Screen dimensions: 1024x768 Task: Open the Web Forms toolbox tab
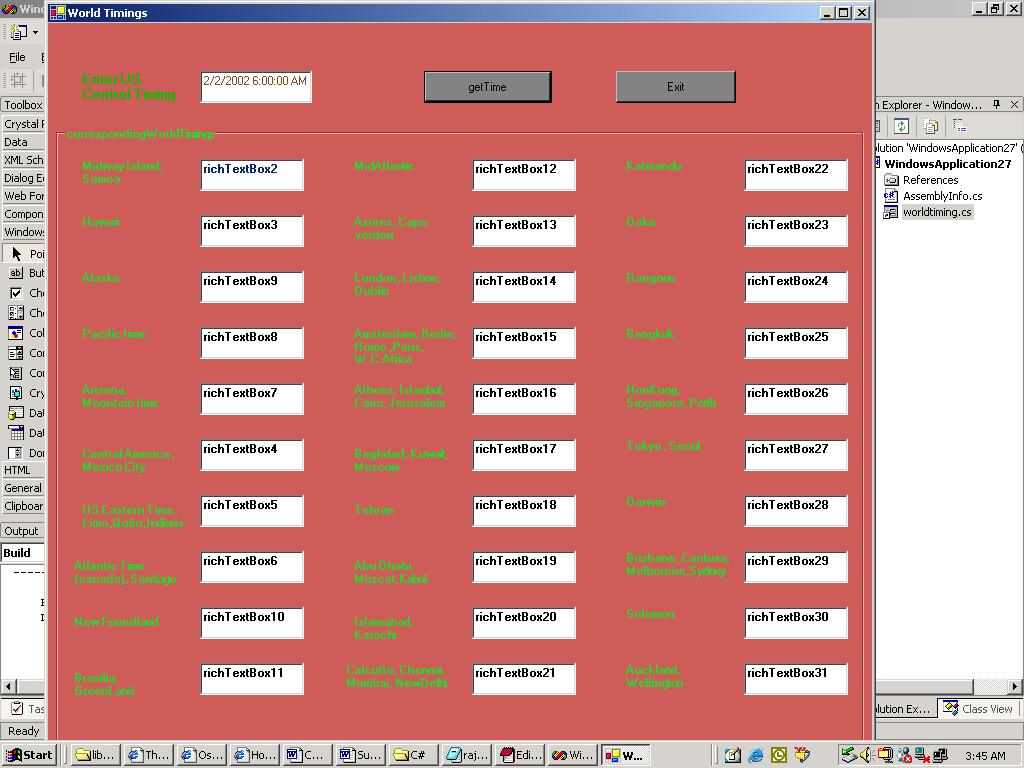tap(23, 196)
